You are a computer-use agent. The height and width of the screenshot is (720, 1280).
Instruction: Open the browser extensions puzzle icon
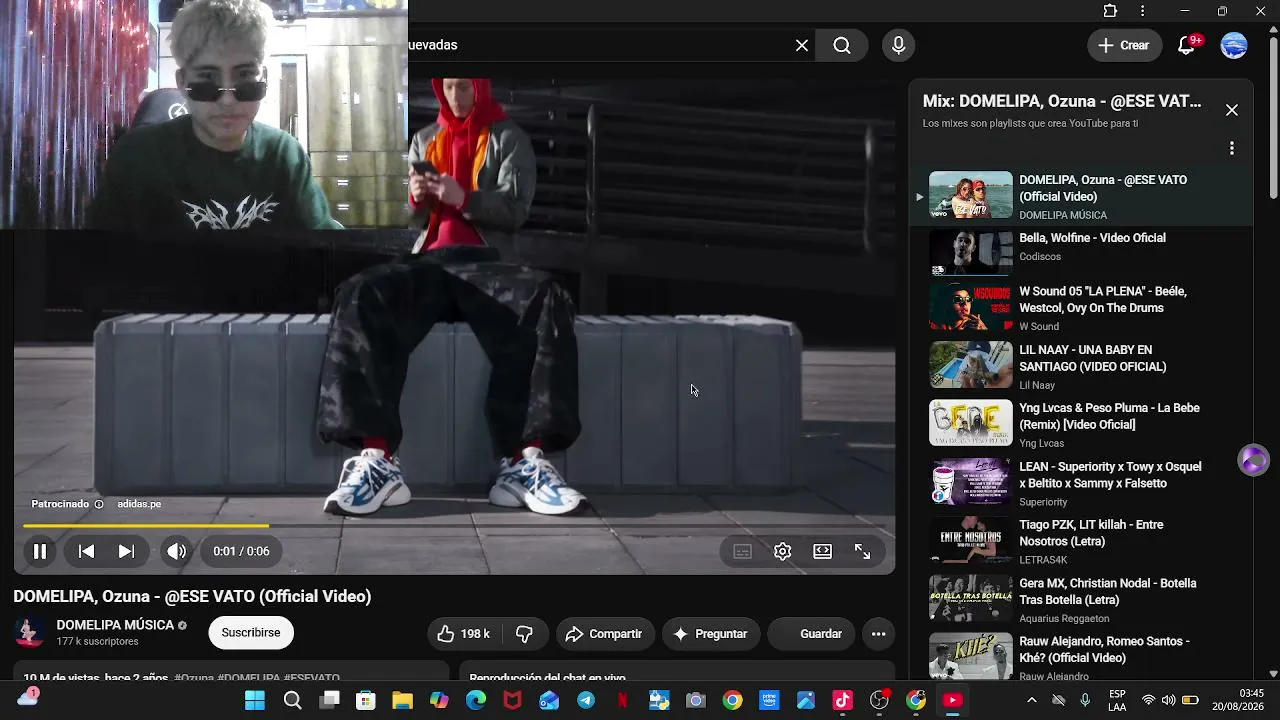point(1110,11)
